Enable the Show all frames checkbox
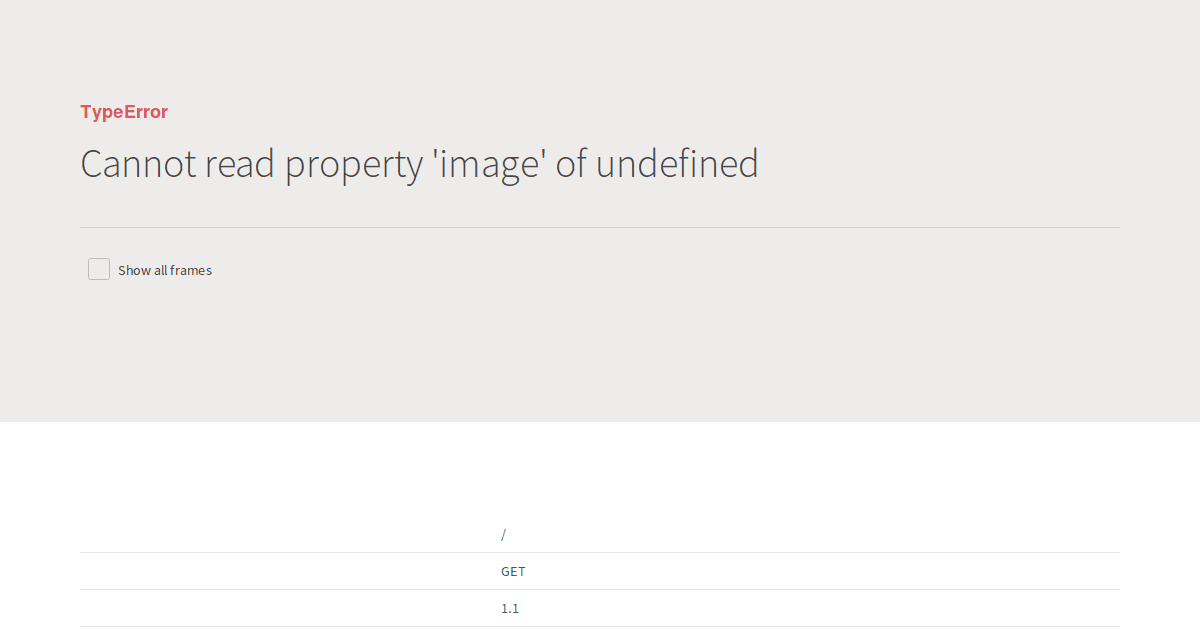1200x630 pixels. pyautogui.click(x=99, y=269)
